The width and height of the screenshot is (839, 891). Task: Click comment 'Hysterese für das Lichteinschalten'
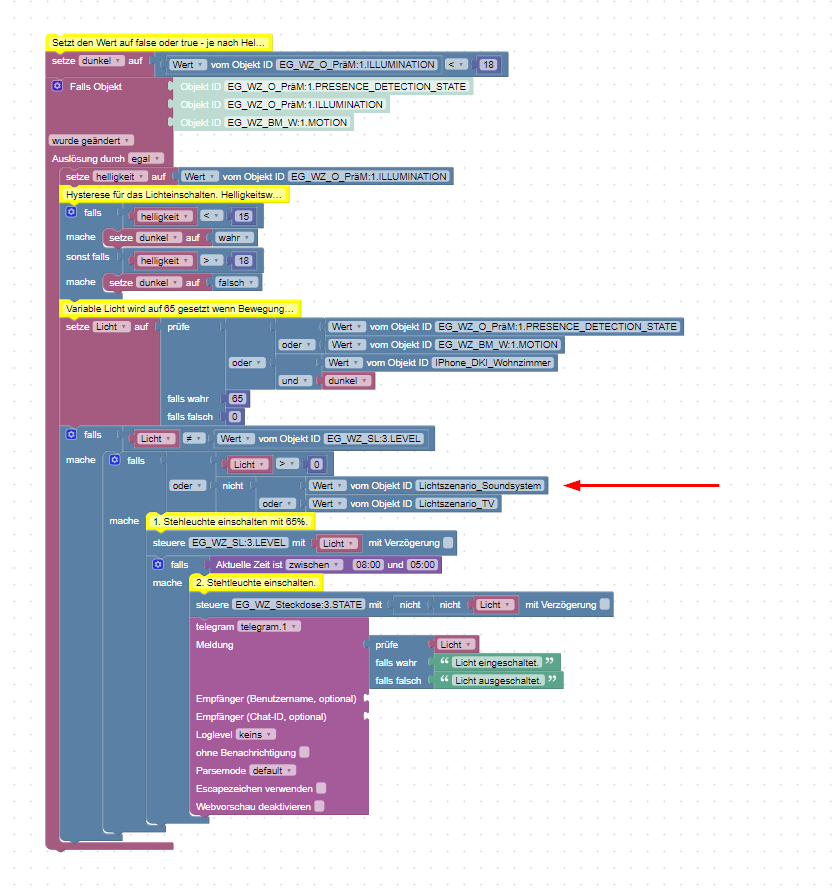point(174,195)
